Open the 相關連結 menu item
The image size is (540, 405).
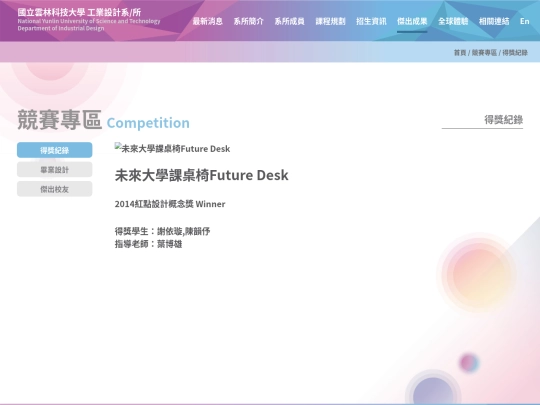tap(494, 21)
